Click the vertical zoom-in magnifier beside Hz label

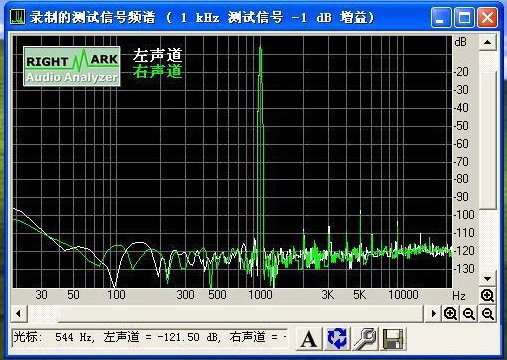coord(487,295)
